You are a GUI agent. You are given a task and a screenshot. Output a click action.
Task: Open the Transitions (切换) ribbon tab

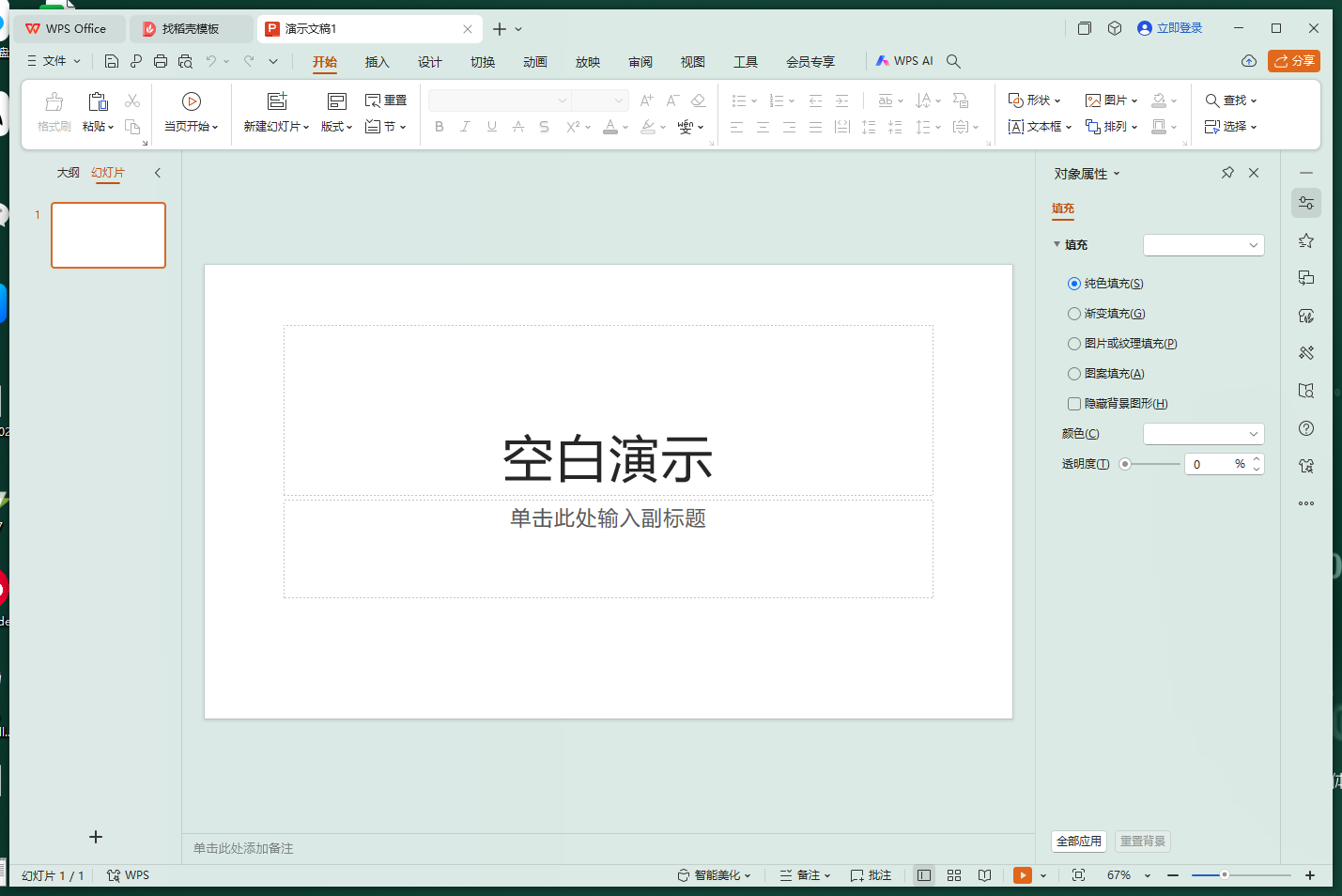tap(482, 62)
